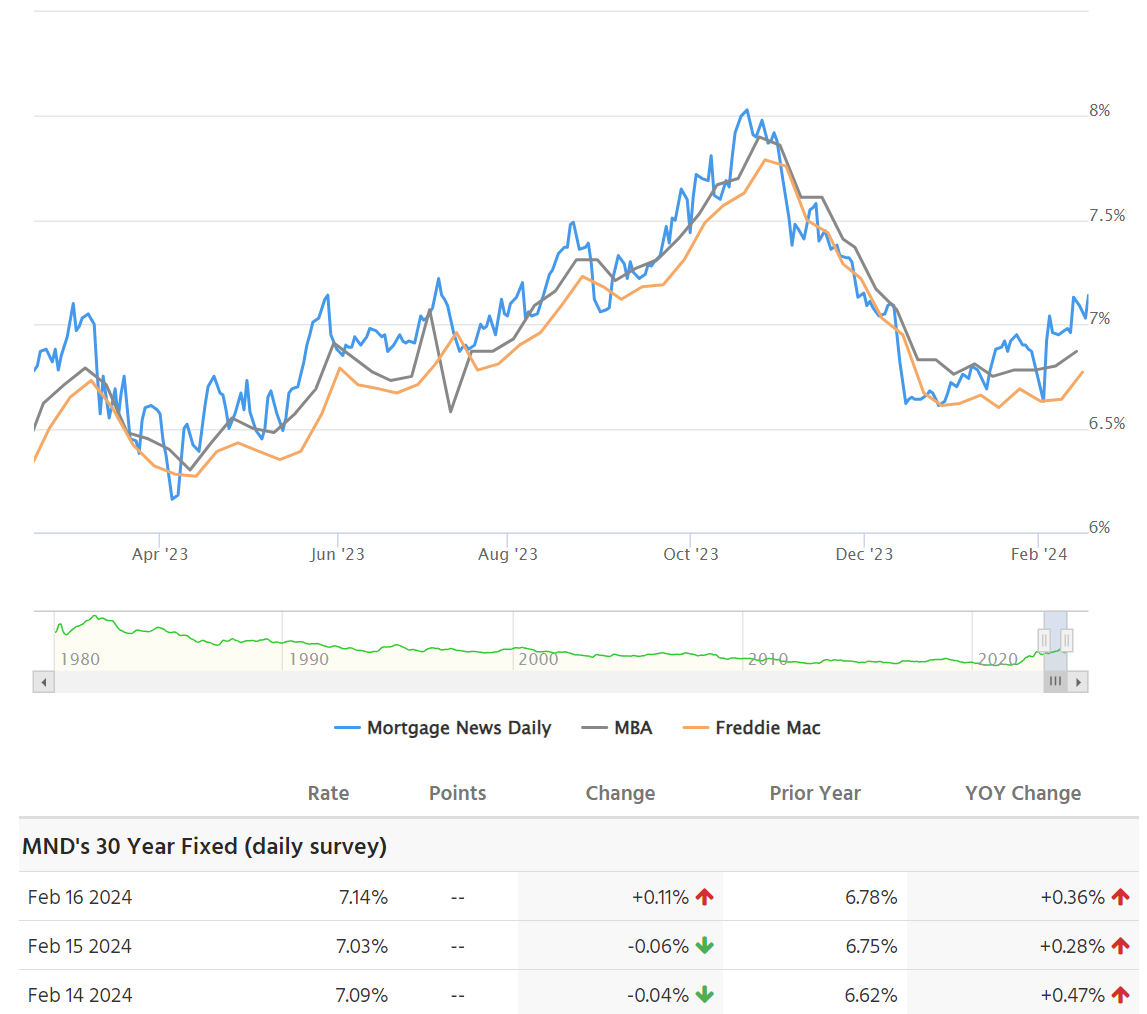Click the Prior Year column header
Viewport: 1147px width, 1014px height.
(815, 793)
